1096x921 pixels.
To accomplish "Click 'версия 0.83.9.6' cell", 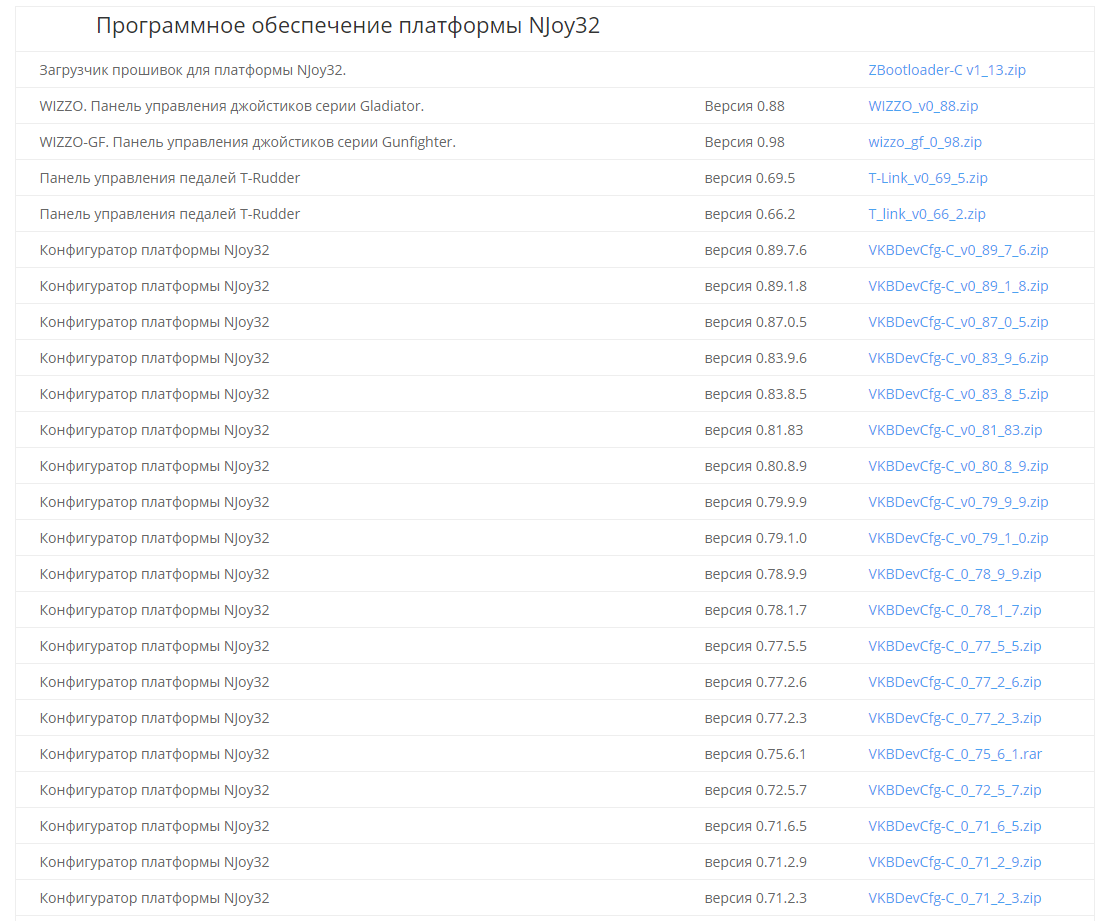I will click(755, 358).
